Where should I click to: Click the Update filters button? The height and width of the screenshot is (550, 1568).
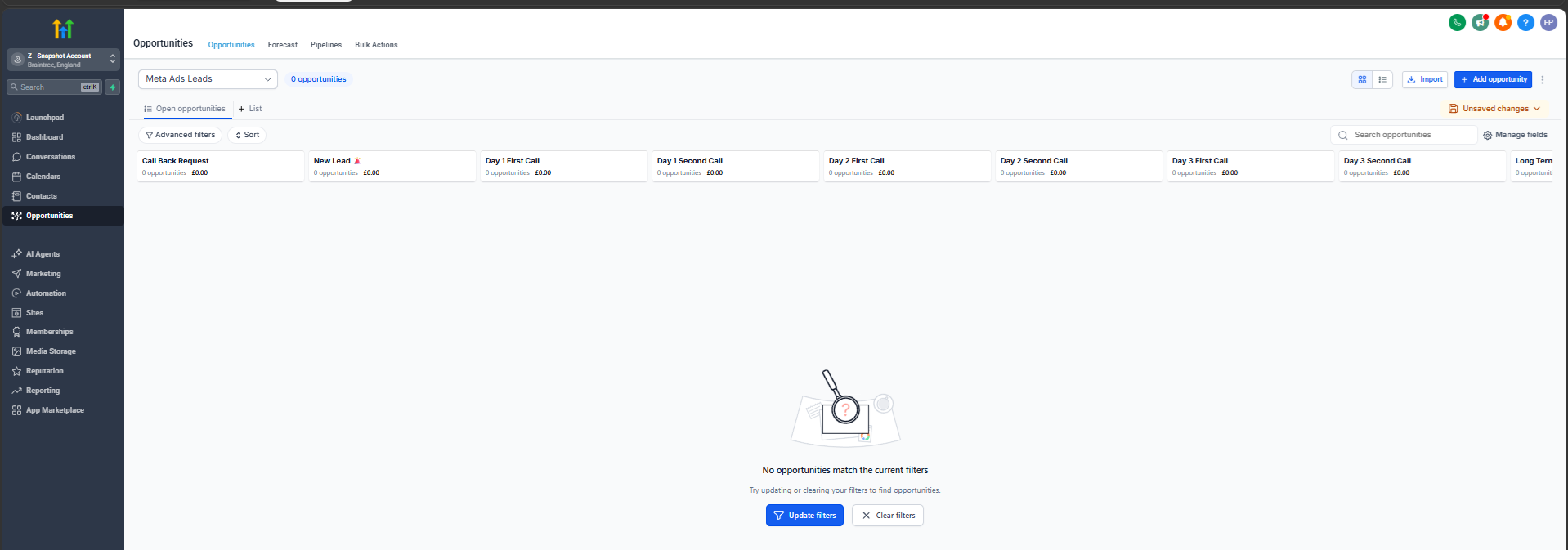tap(804, 516)
